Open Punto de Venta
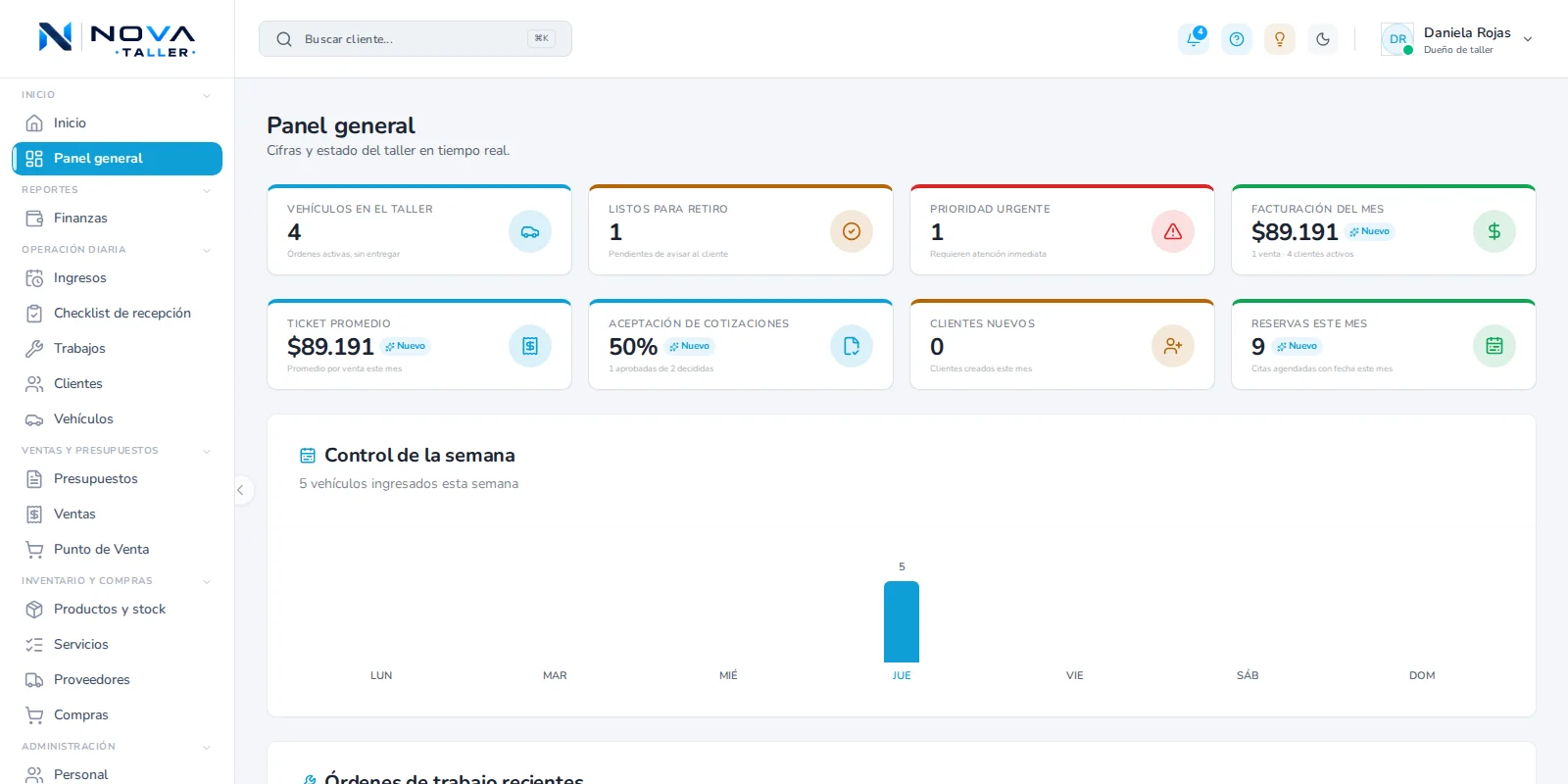 117,550
